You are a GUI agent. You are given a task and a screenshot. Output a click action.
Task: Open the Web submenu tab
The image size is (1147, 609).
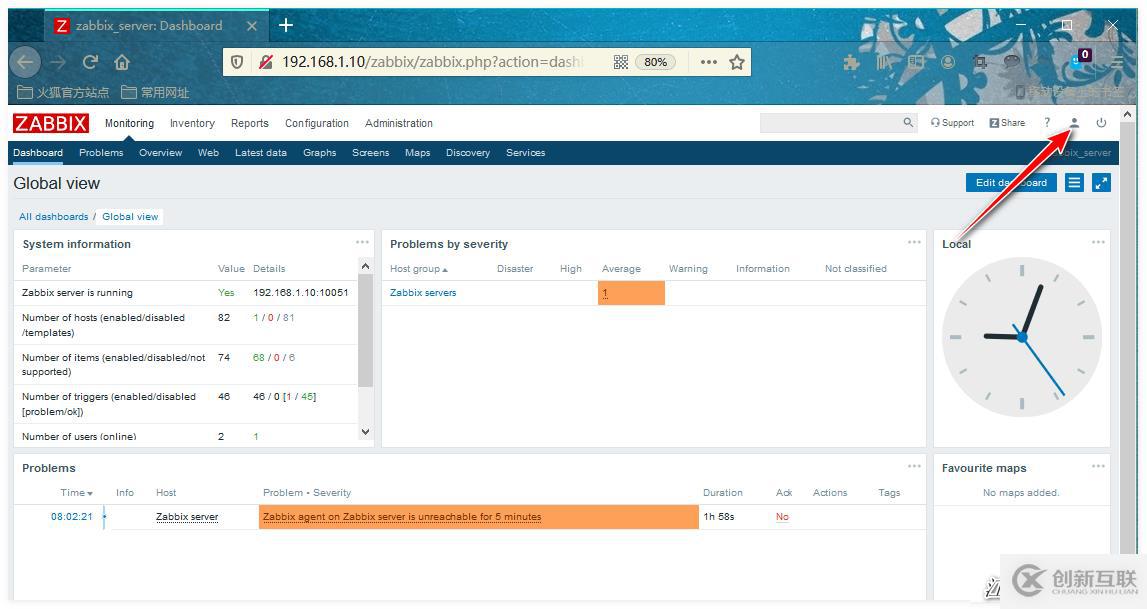[x=208, y=153]
